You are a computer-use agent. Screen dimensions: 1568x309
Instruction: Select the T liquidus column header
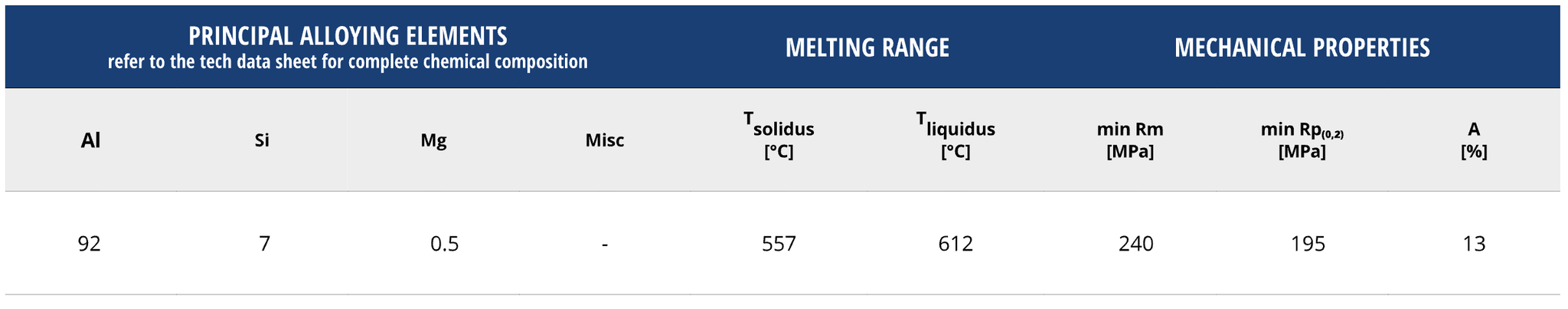click(x=955, y=135)
